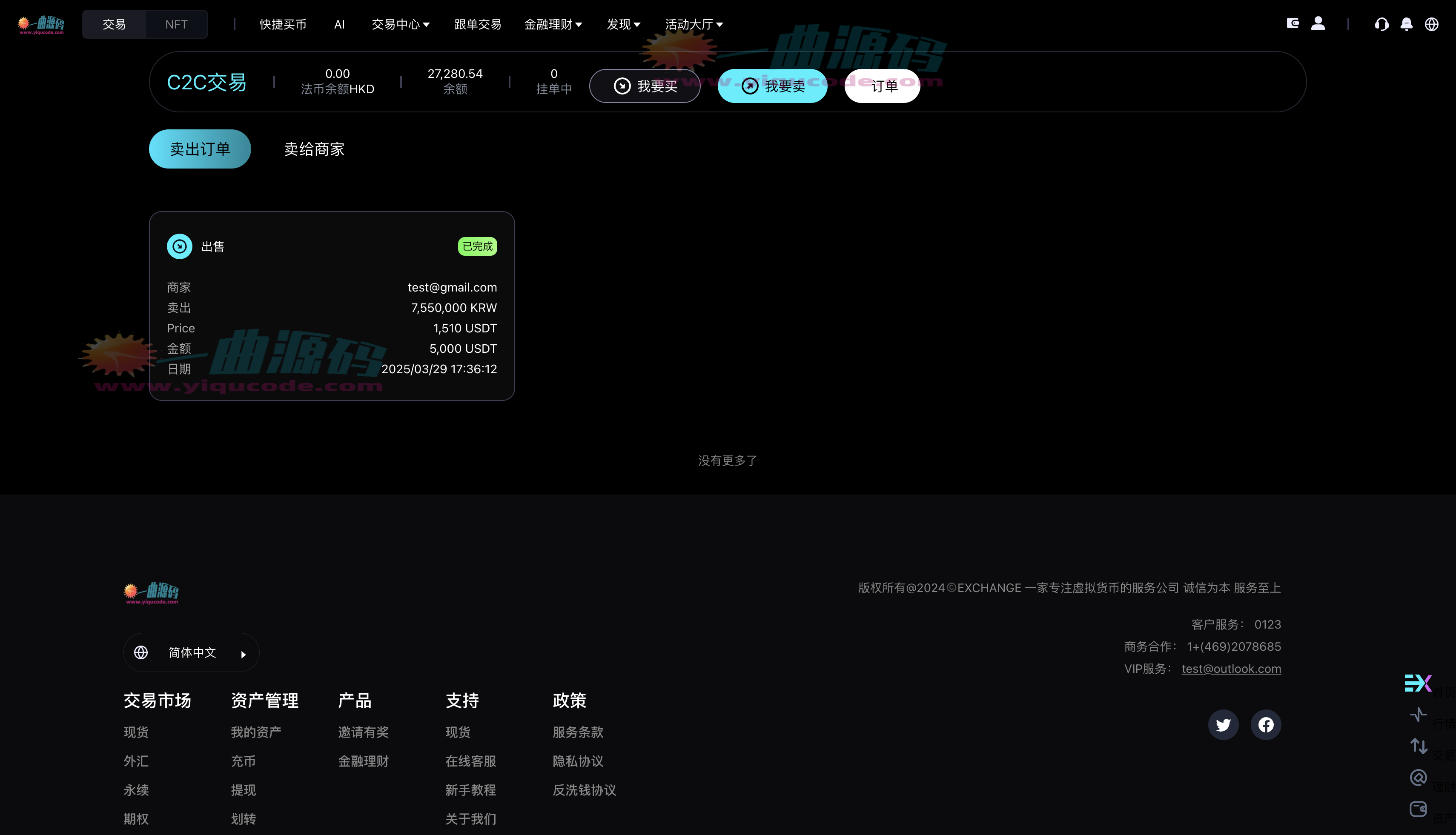Click the 快捷买币 menu item

pos(282,24)
